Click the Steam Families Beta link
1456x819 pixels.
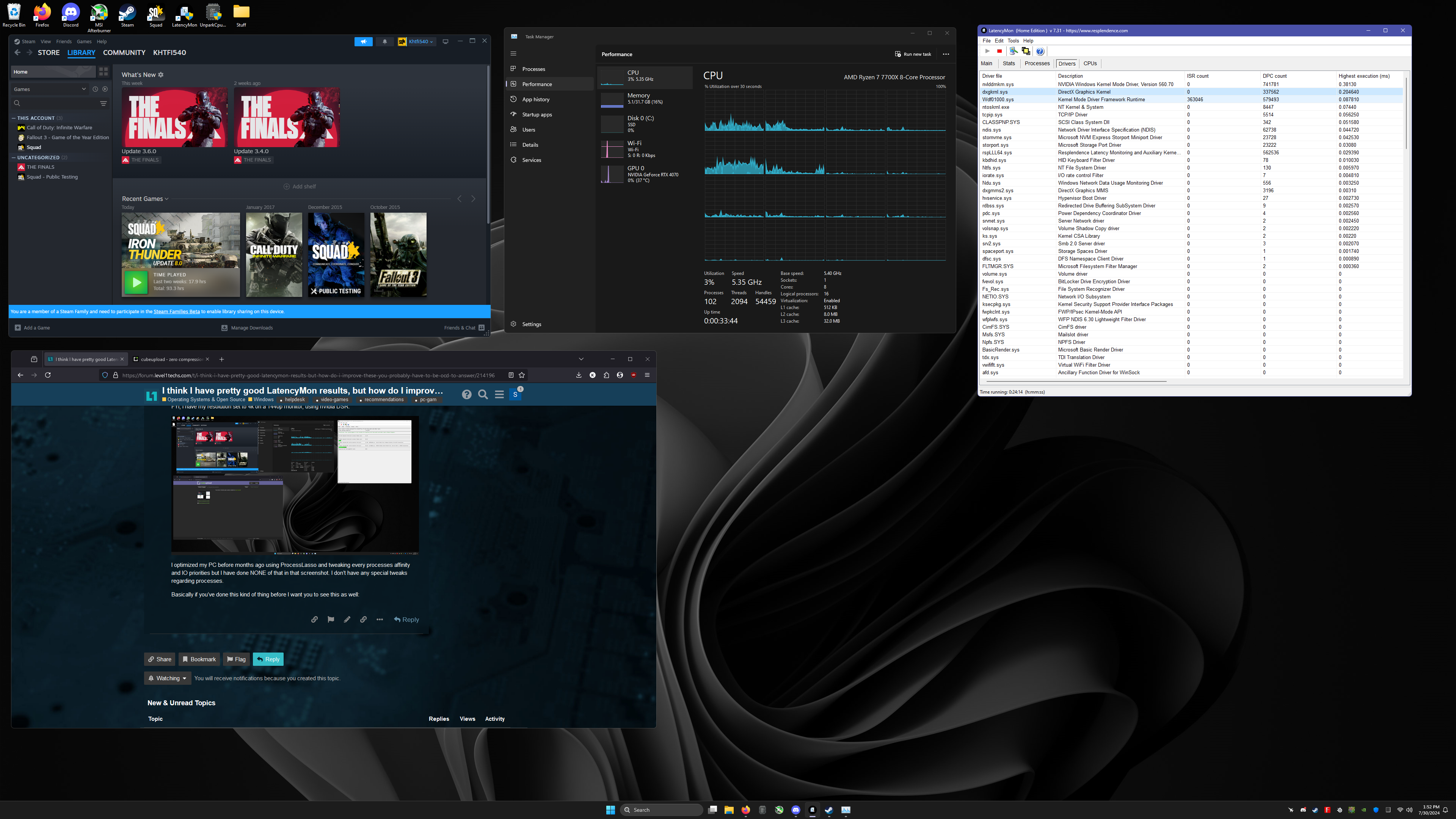176,311
